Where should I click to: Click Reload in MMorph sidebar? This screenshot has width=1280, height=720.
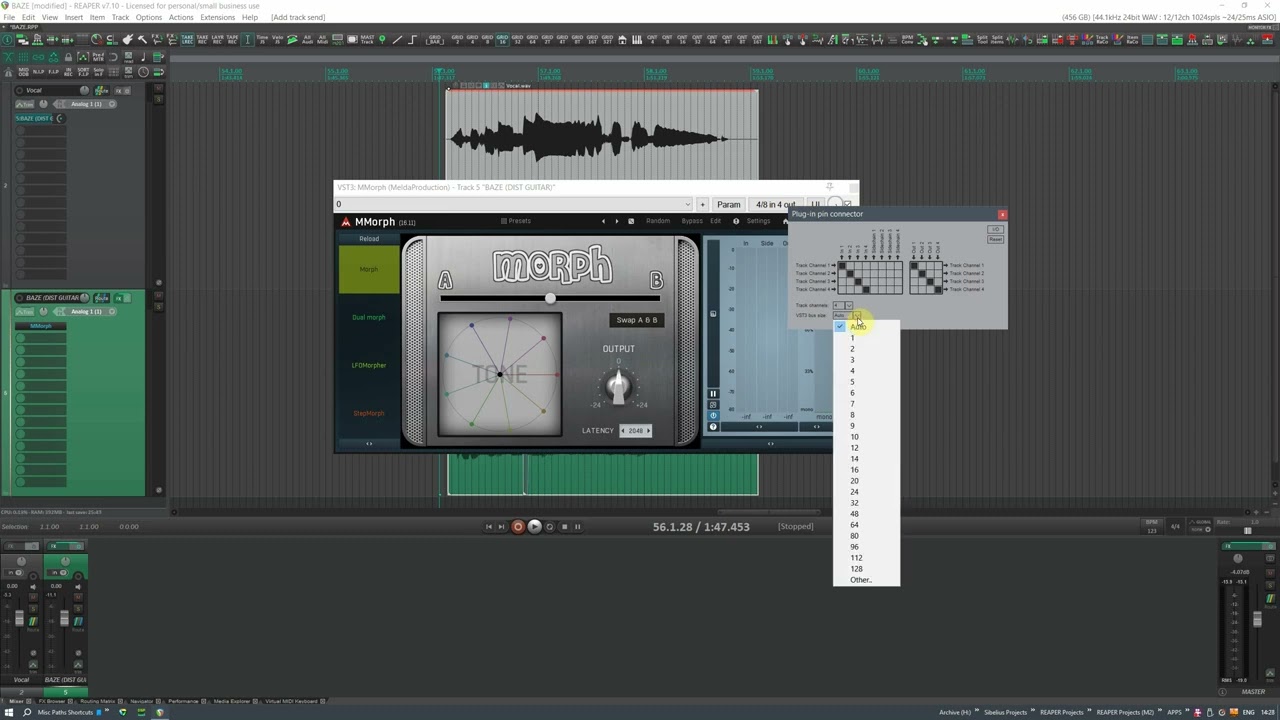click(x=369, y=239)
